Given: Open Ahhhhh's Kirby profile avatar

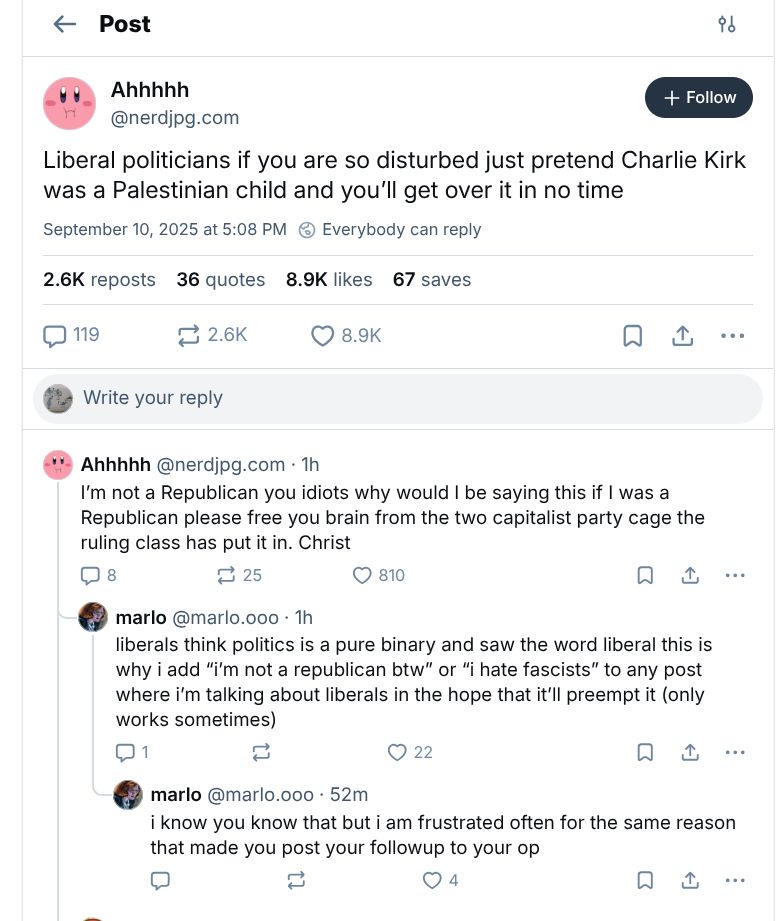Looking at the screenshot, I should click(70, 104).
